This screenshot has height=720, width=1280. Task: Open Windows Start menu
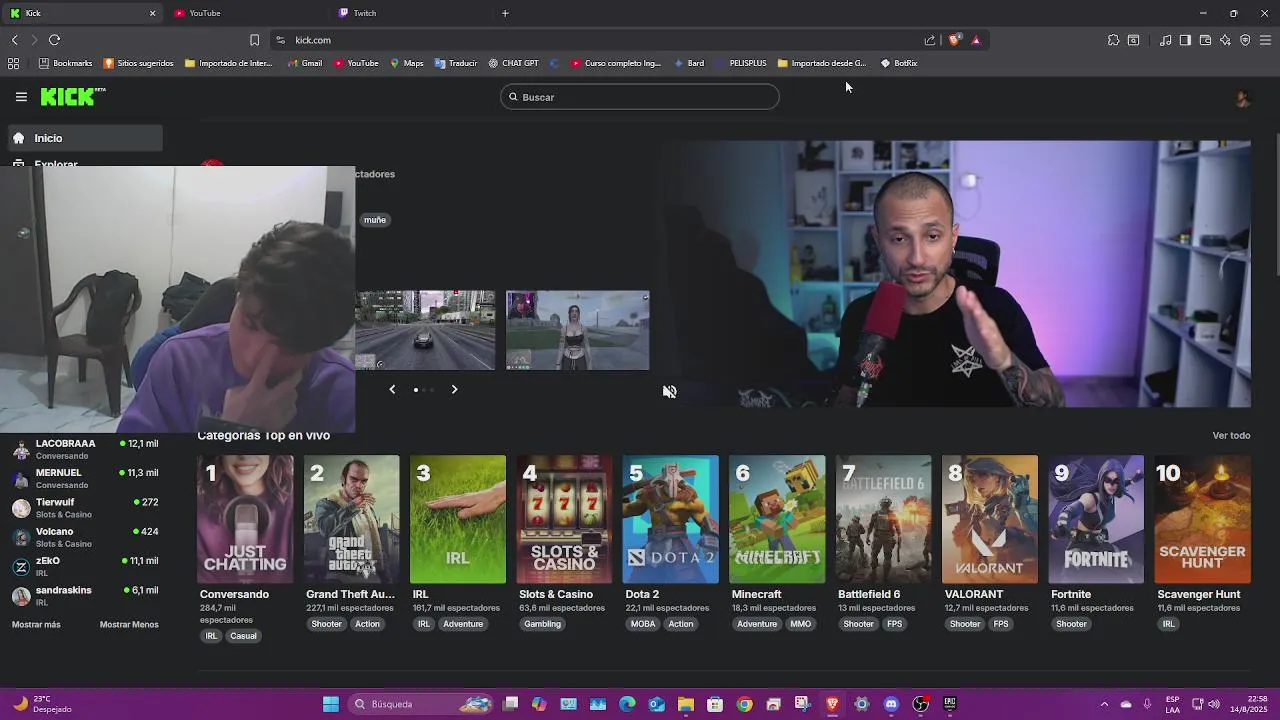coord(330,704)
